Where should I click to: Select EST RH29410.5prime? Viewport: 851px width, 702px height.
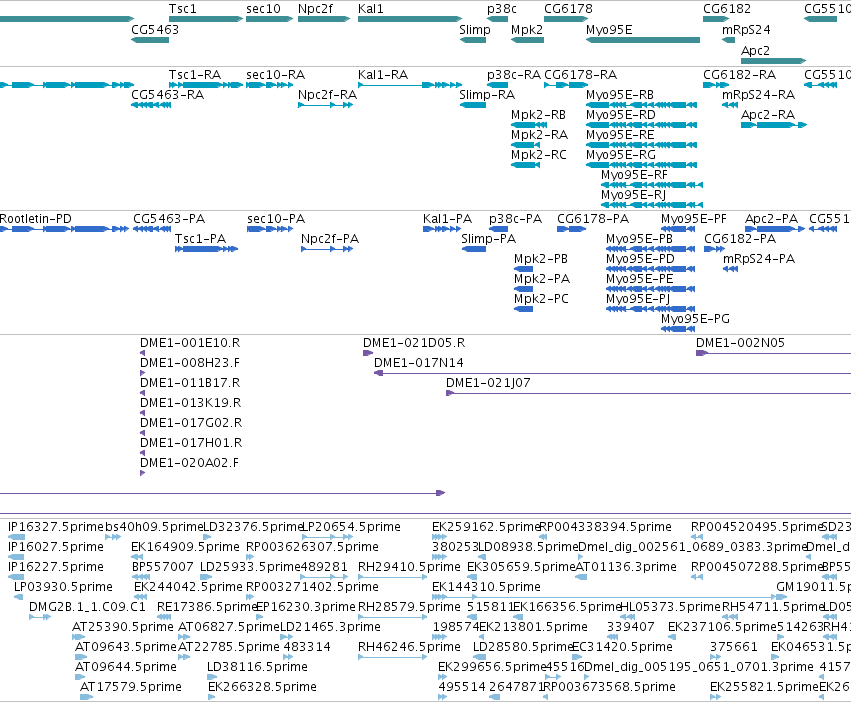pos(409,567)
